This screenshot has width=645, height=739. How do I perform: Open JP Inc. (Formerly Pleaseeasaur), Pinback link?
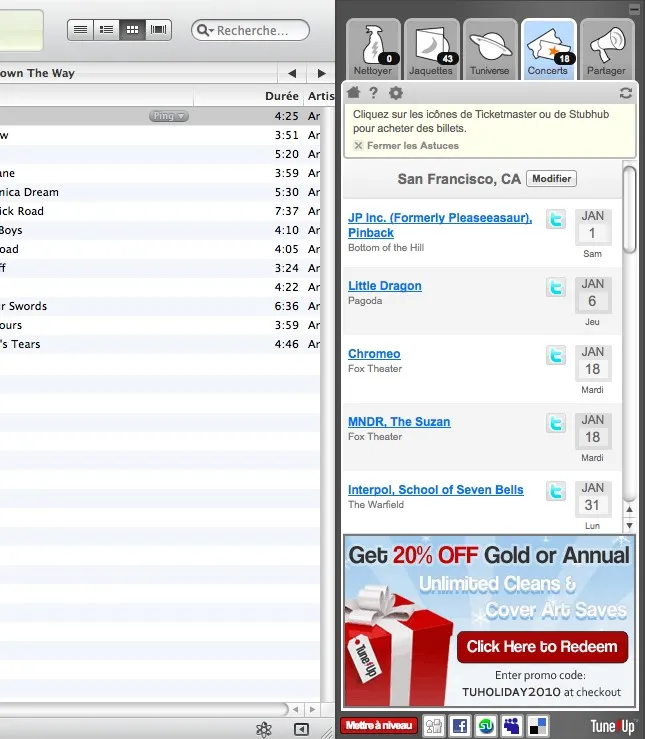(x=440, y=225)
